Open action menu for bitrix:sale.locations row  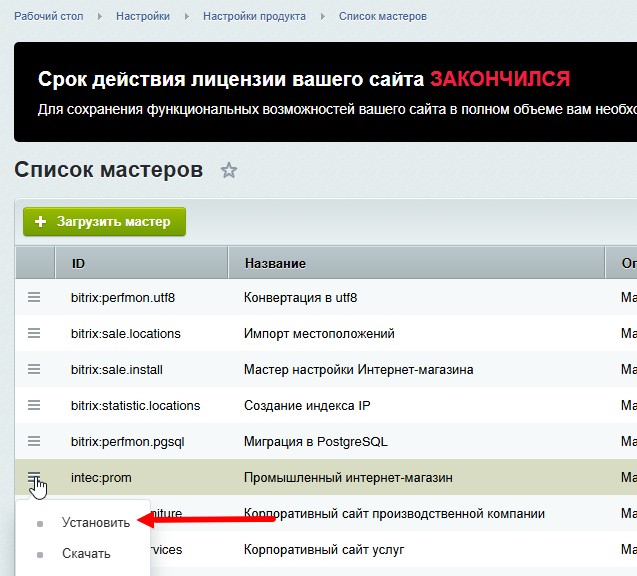point(34,333)
